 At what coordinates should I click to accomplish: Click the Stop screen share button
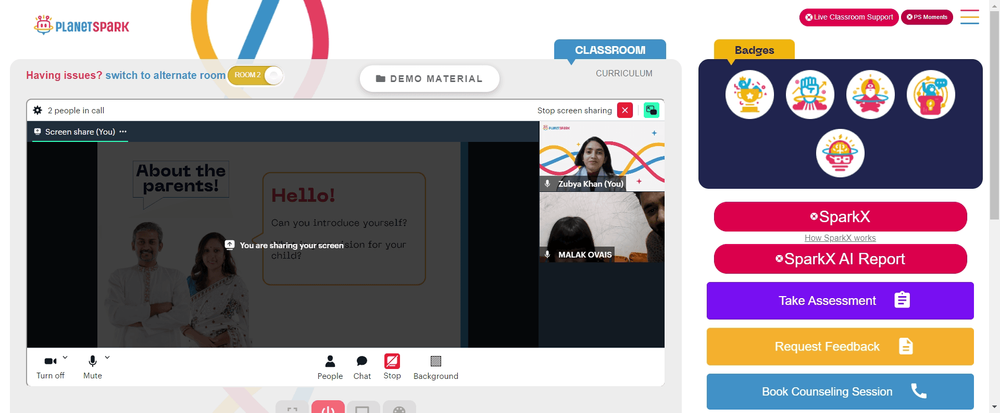[x=392, y=367]
